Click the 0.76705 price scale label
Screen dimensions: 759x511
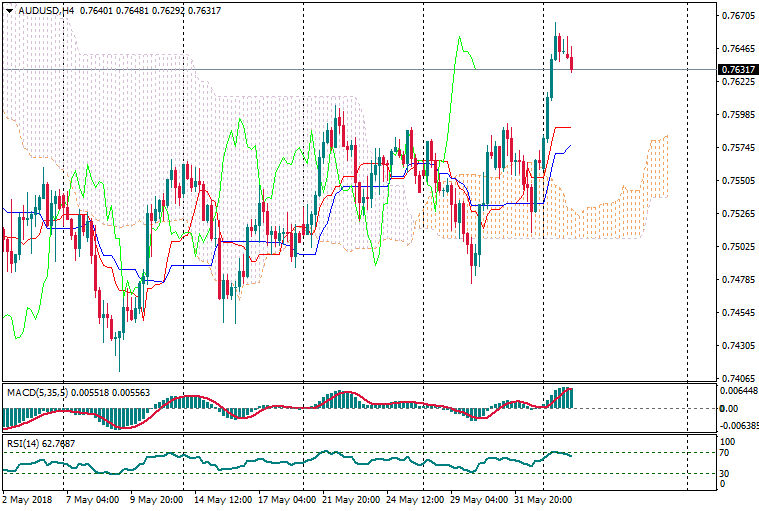coord(736,16)
